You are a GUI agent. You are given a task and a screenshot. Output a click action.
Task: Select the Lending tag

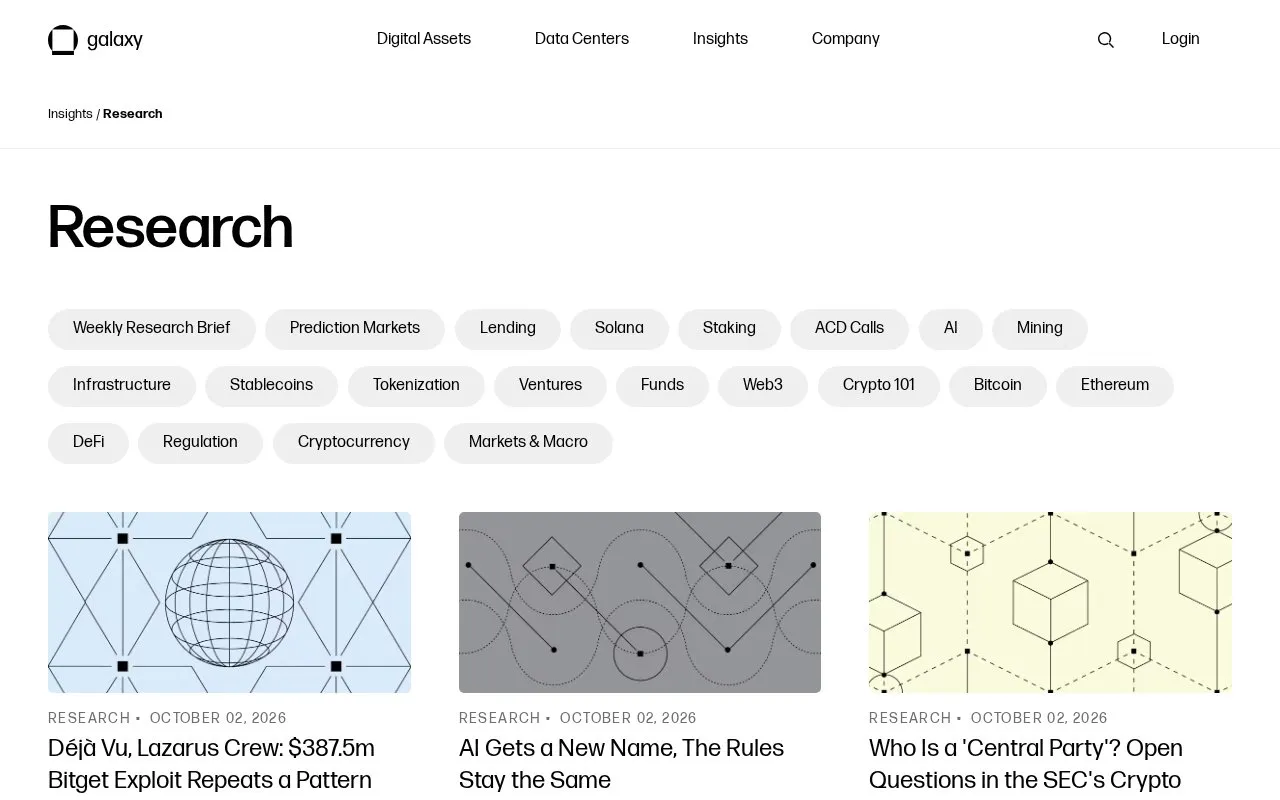tap(508, 329)
